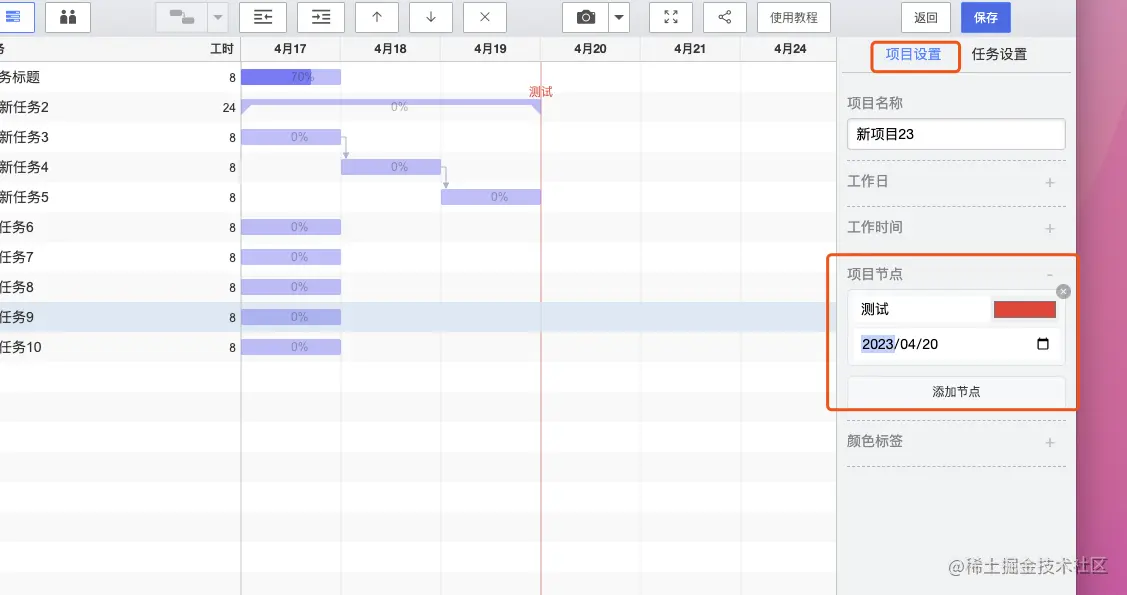1127x595 pixels.
Task: Click the 4月20 date header
Action: pyautogui.click(x=590, y=49)
